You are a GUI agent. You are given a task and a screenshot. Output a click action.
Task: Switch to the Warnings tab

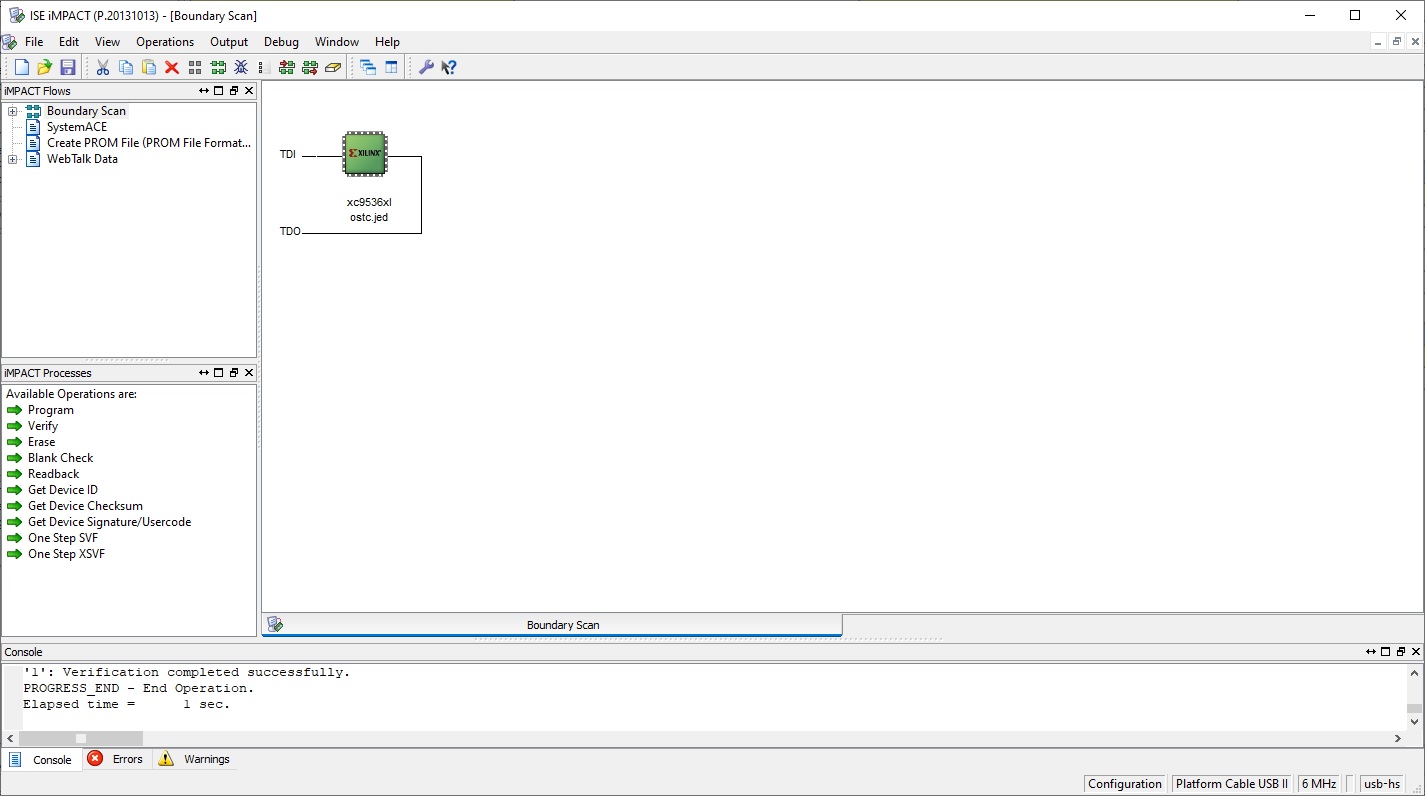[194, 759]
